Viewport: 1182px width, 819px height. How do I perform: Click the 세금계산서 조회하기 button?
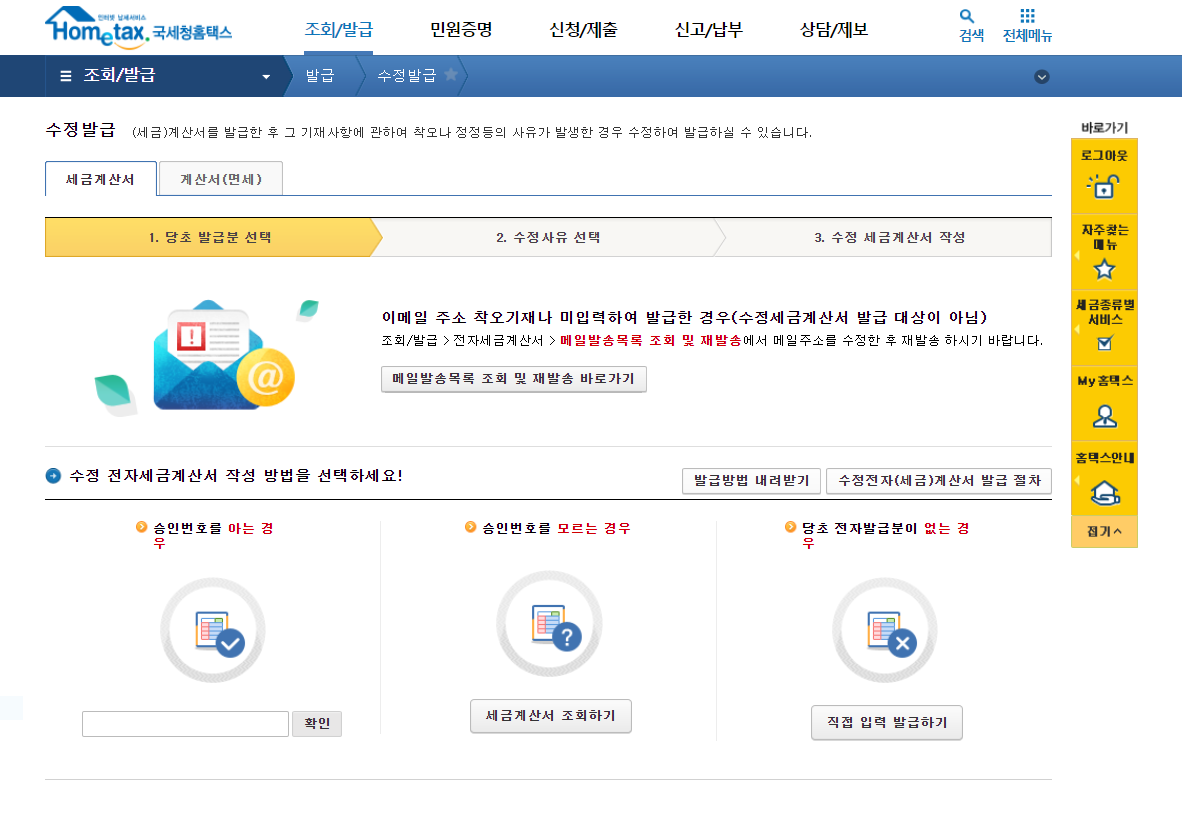(549, 716)
